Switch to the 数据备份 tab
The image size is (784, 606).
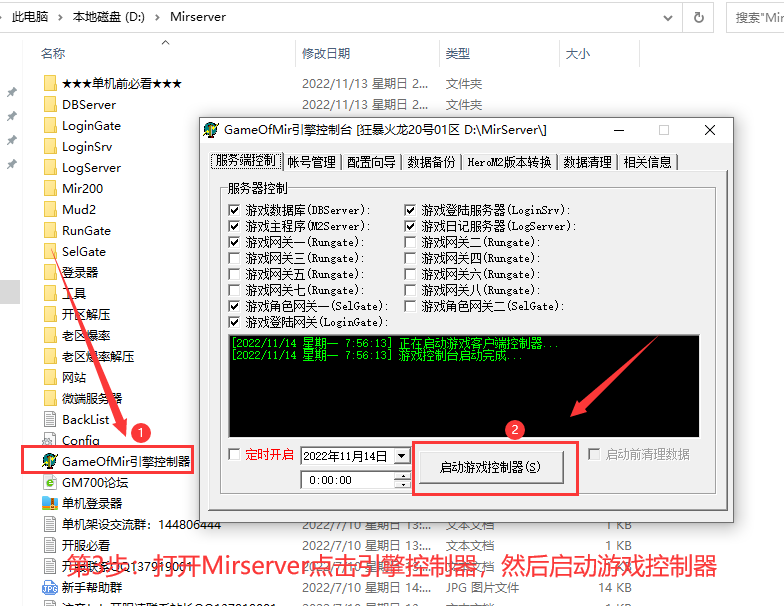tap(431, 162)
